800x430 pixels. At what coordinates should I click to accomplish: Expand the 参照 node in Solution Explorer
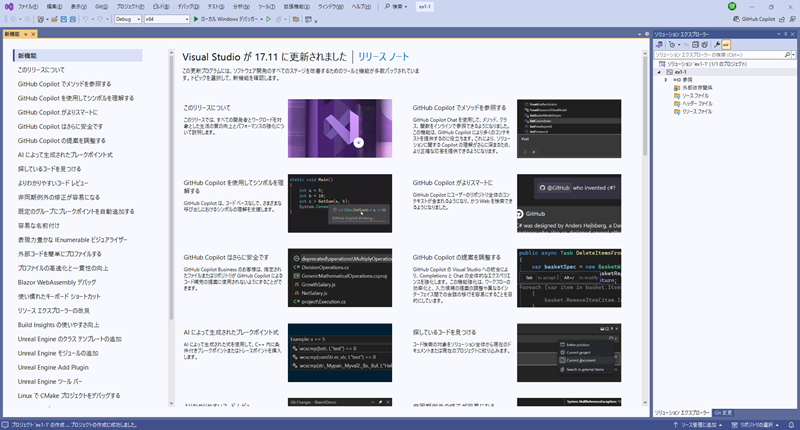coord(666,80)
